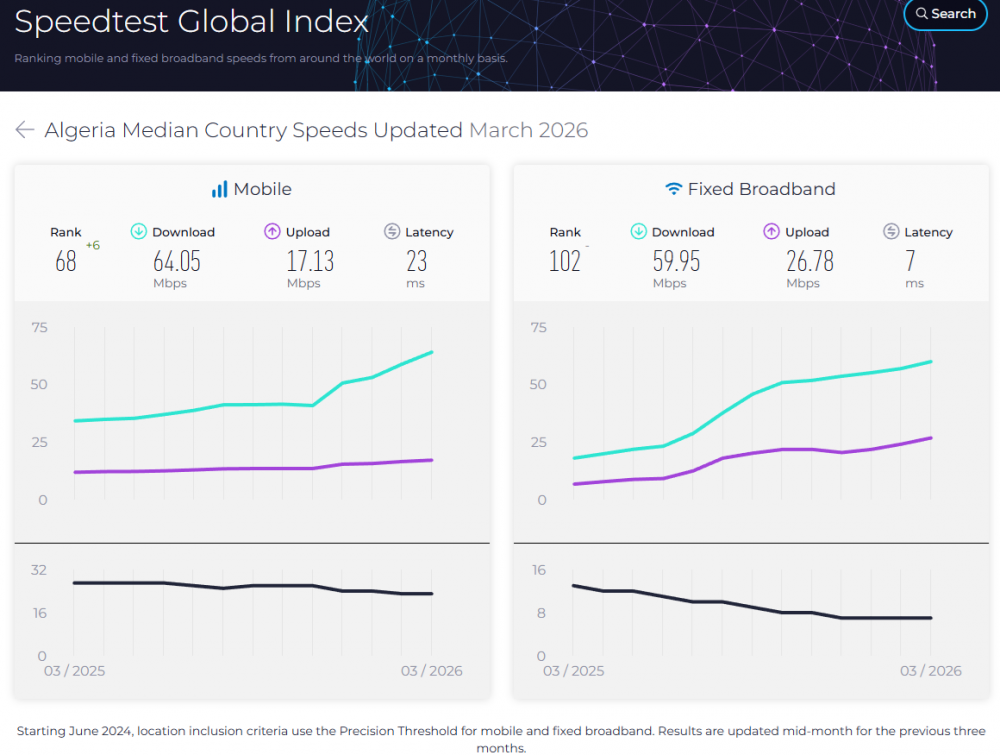Click the Mobile upload arrow icon
The width and height of the screenshot is (1000, 755).
coord(272,232)
